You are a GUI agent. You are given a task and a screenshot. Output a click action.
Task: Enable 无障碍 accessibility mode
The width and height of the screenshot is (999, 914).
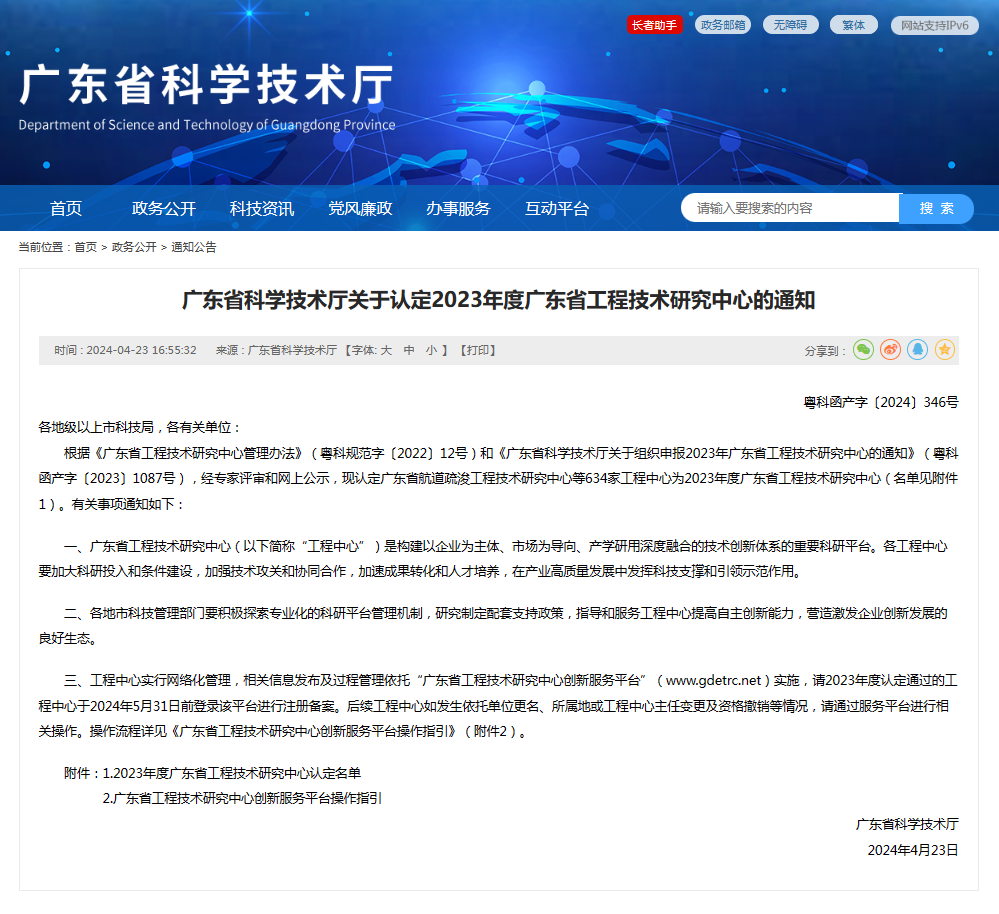coord(790,25)
